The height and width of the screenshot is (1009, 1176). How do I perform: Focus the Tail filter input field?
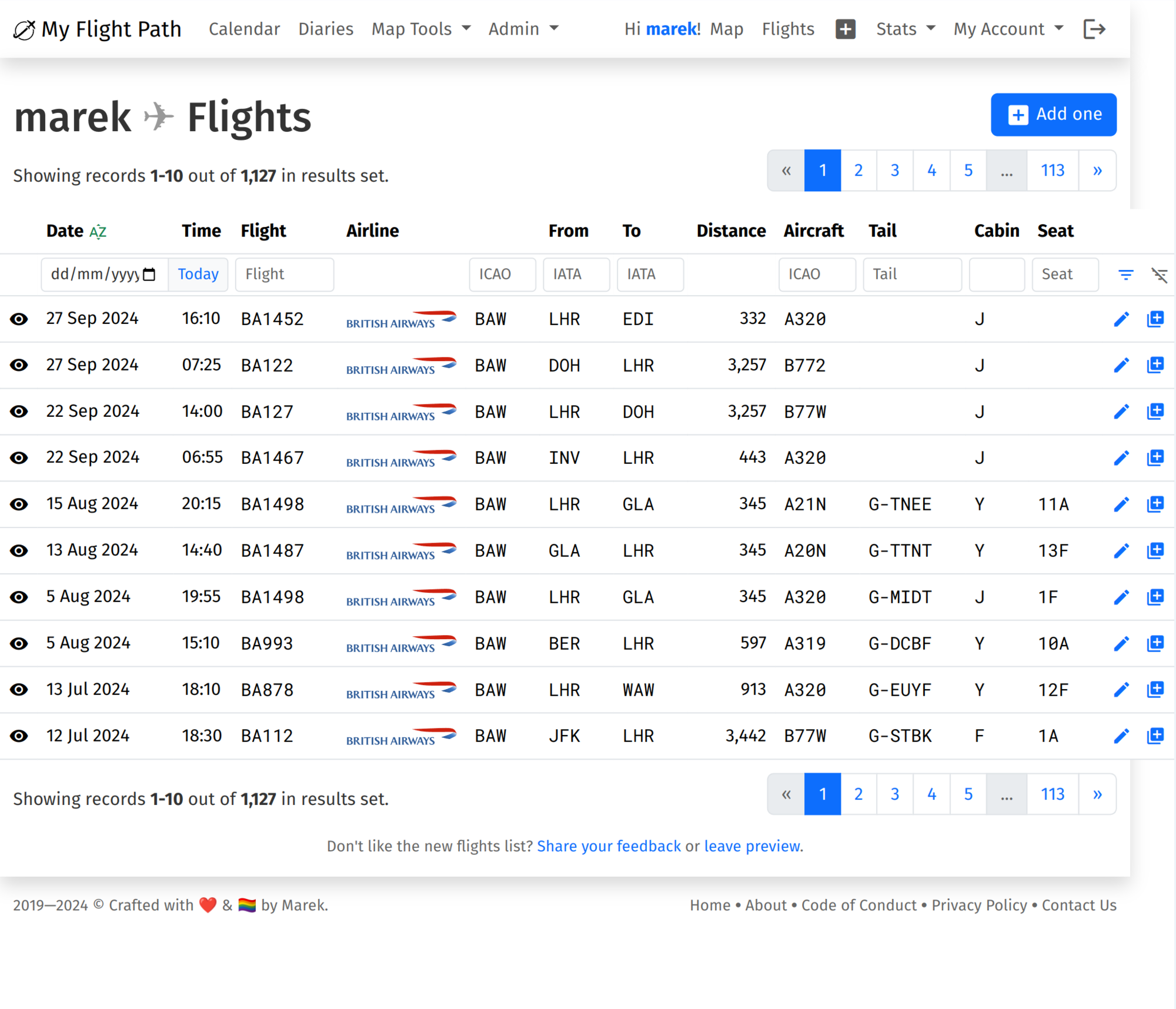(912, 275)
